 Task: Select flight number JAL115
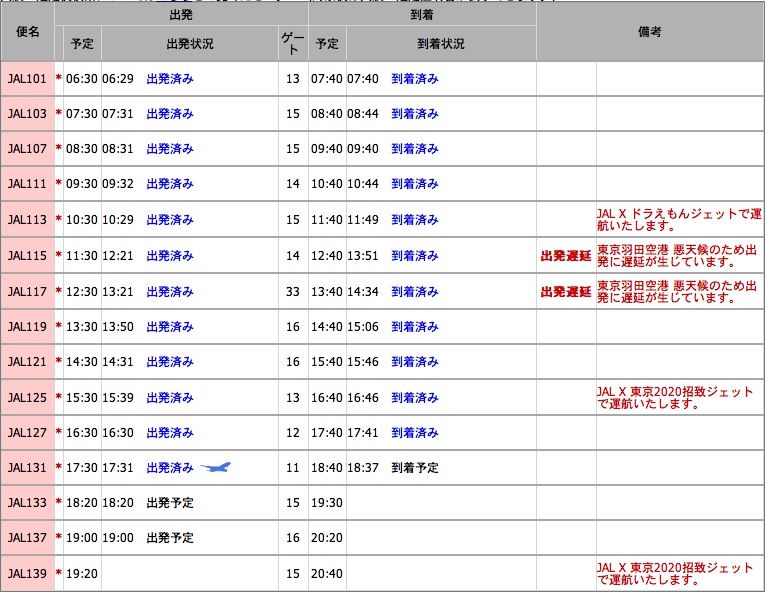[x=27, y=256]
